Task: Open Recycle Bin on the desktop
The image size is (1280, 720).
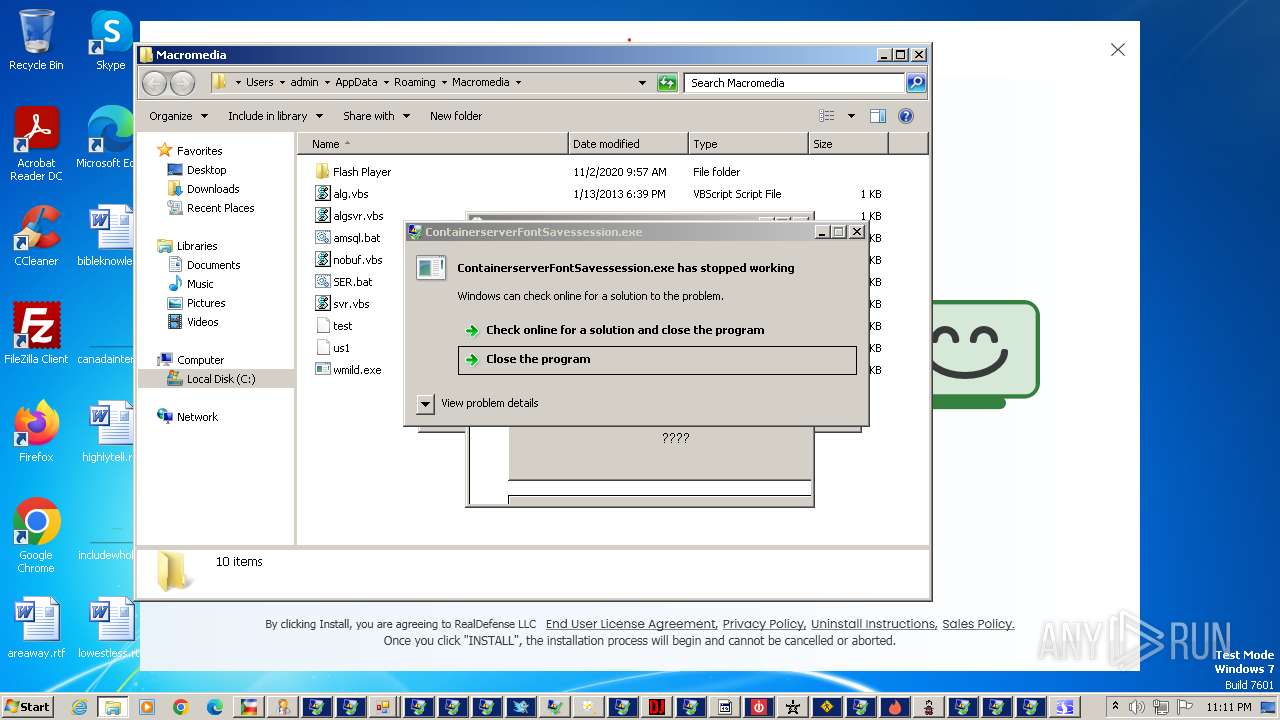Action: [36, 40]
